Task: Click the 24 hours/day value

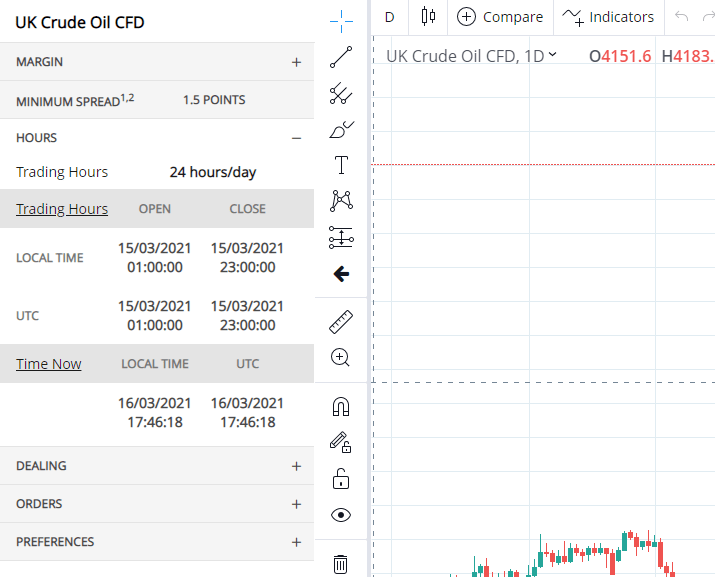Action: pyautogui.click(x=213, y=172)
